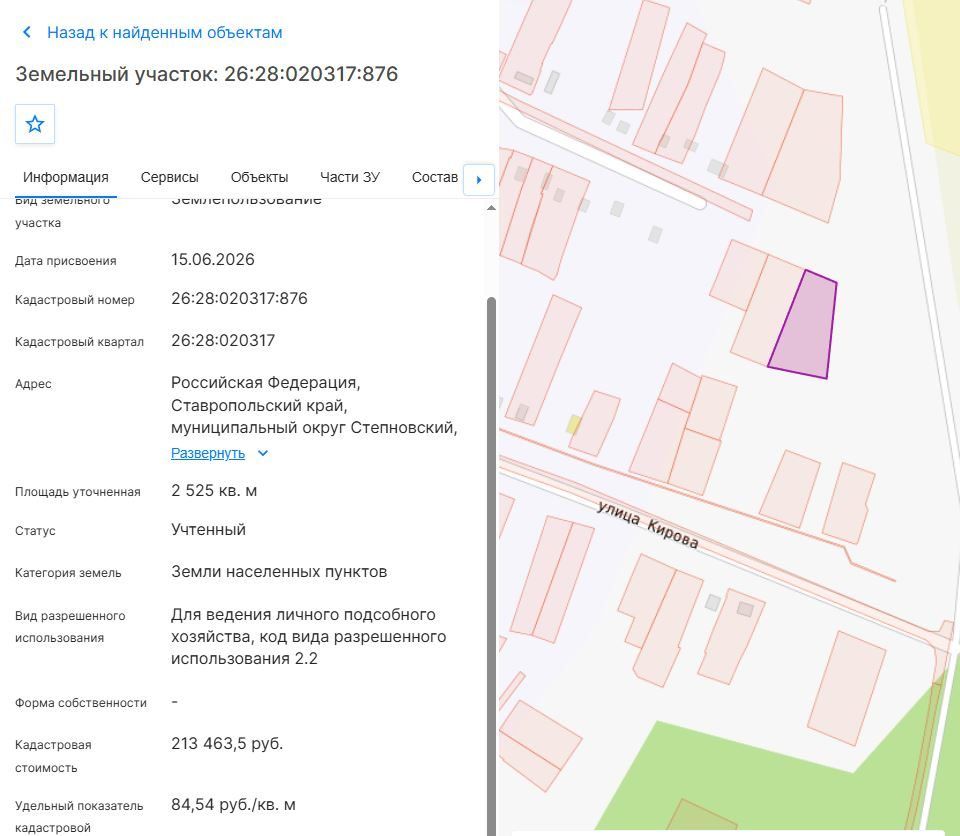Open the Объекты tab
The image size is (960, 836).
coord(260,177)
